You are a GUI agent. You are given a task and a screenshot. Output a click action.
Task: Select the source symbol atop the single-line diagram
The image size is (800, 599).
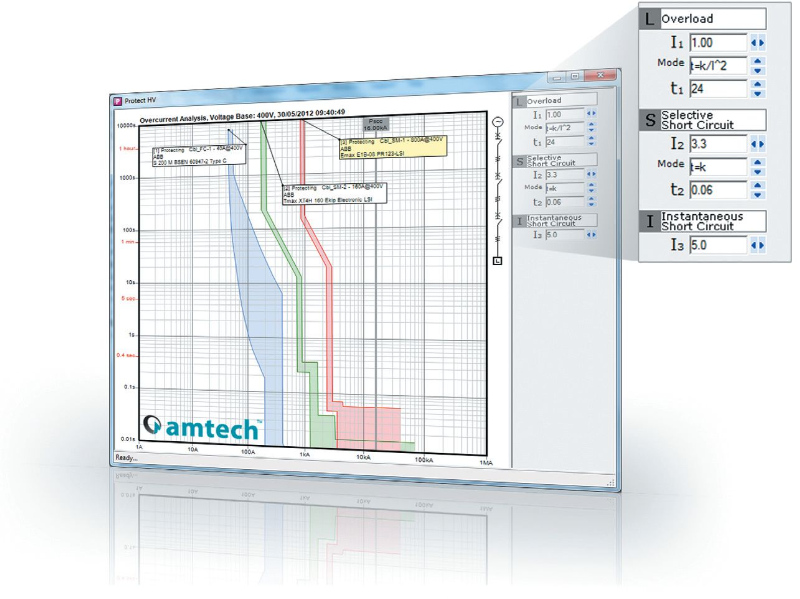(497, 123)
